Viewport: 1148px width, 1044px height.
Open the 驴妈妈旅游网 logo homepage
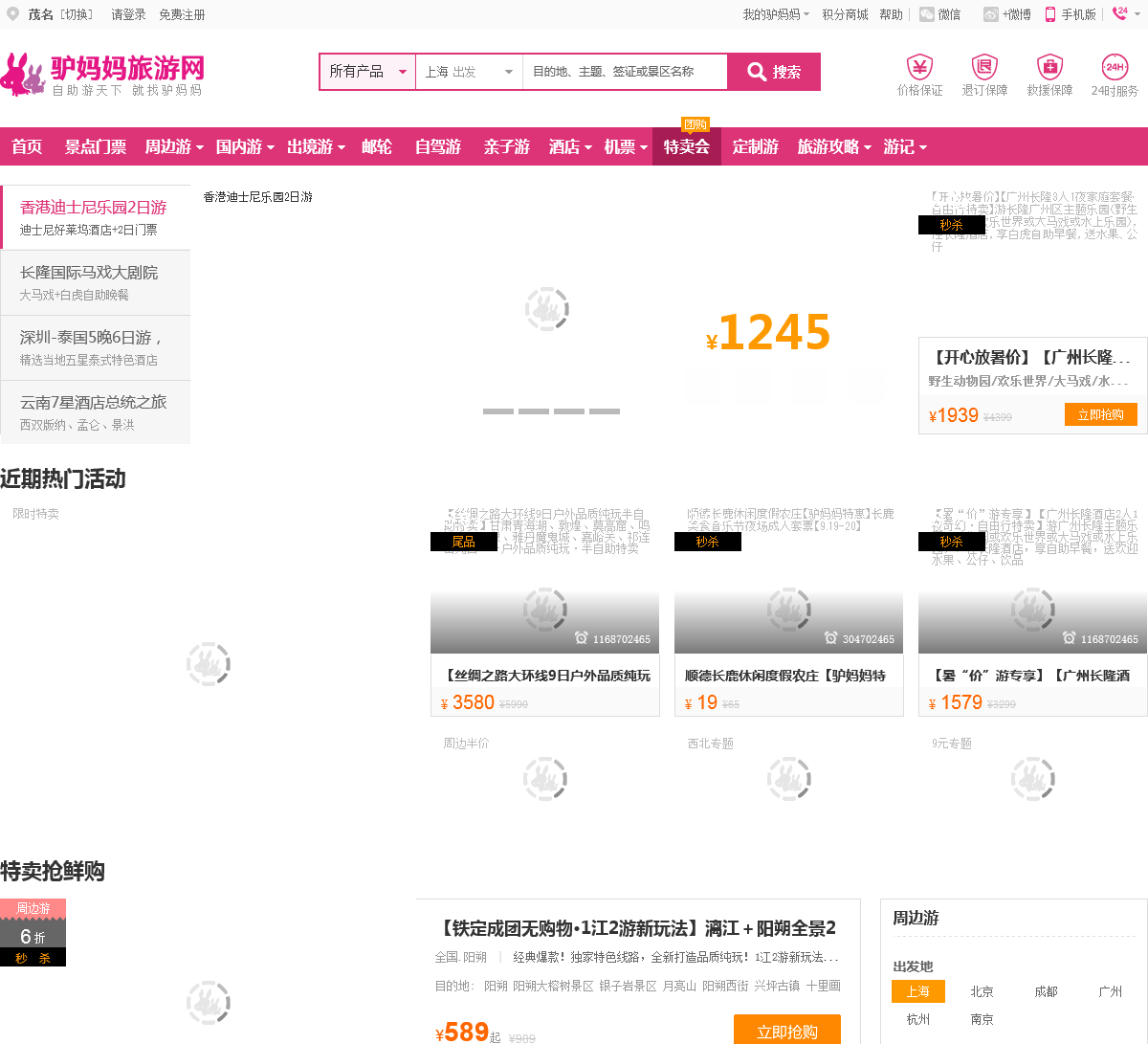[x=103, y=74]
